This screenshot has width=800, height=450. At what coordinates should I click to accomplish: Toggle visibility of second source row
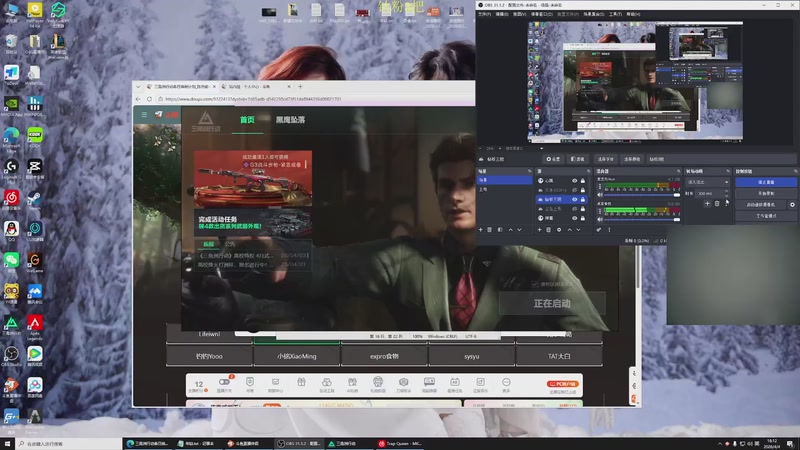(574, 190)
